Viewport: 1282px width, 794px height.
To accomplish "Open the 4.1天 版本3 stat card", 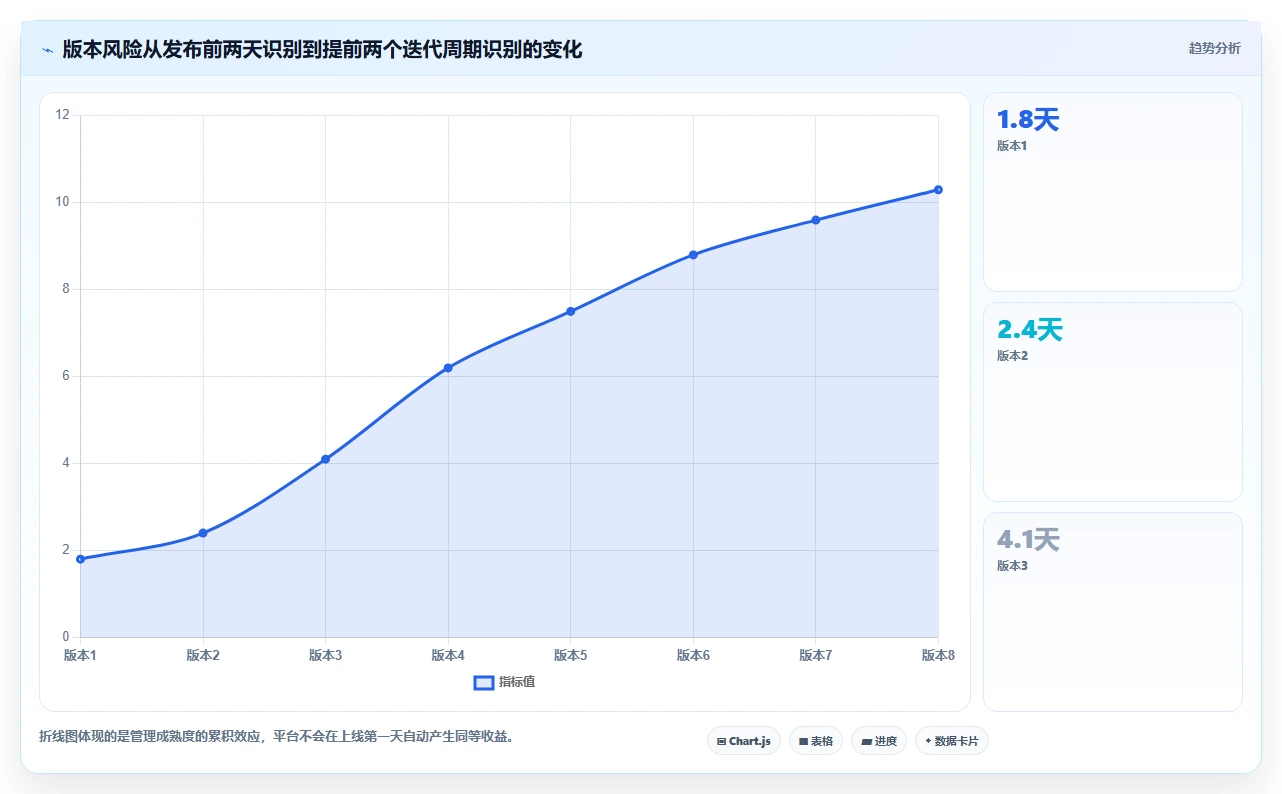I will tap(1113, 612).
